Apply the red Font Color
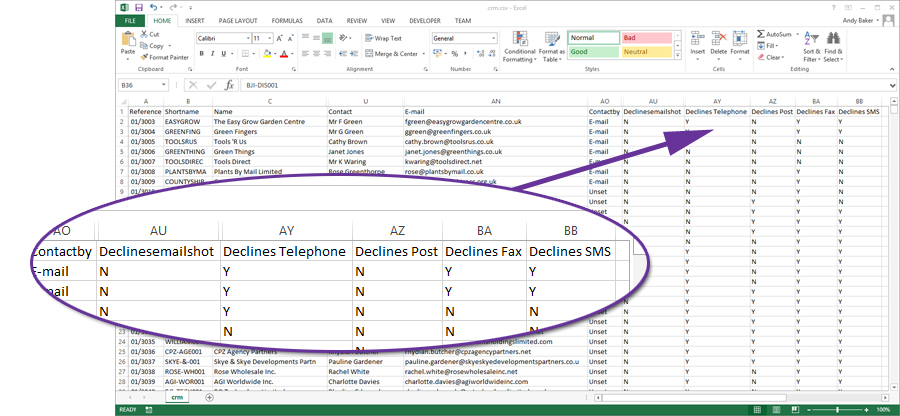This screenshot has width=900, height=416. (284, 54)
